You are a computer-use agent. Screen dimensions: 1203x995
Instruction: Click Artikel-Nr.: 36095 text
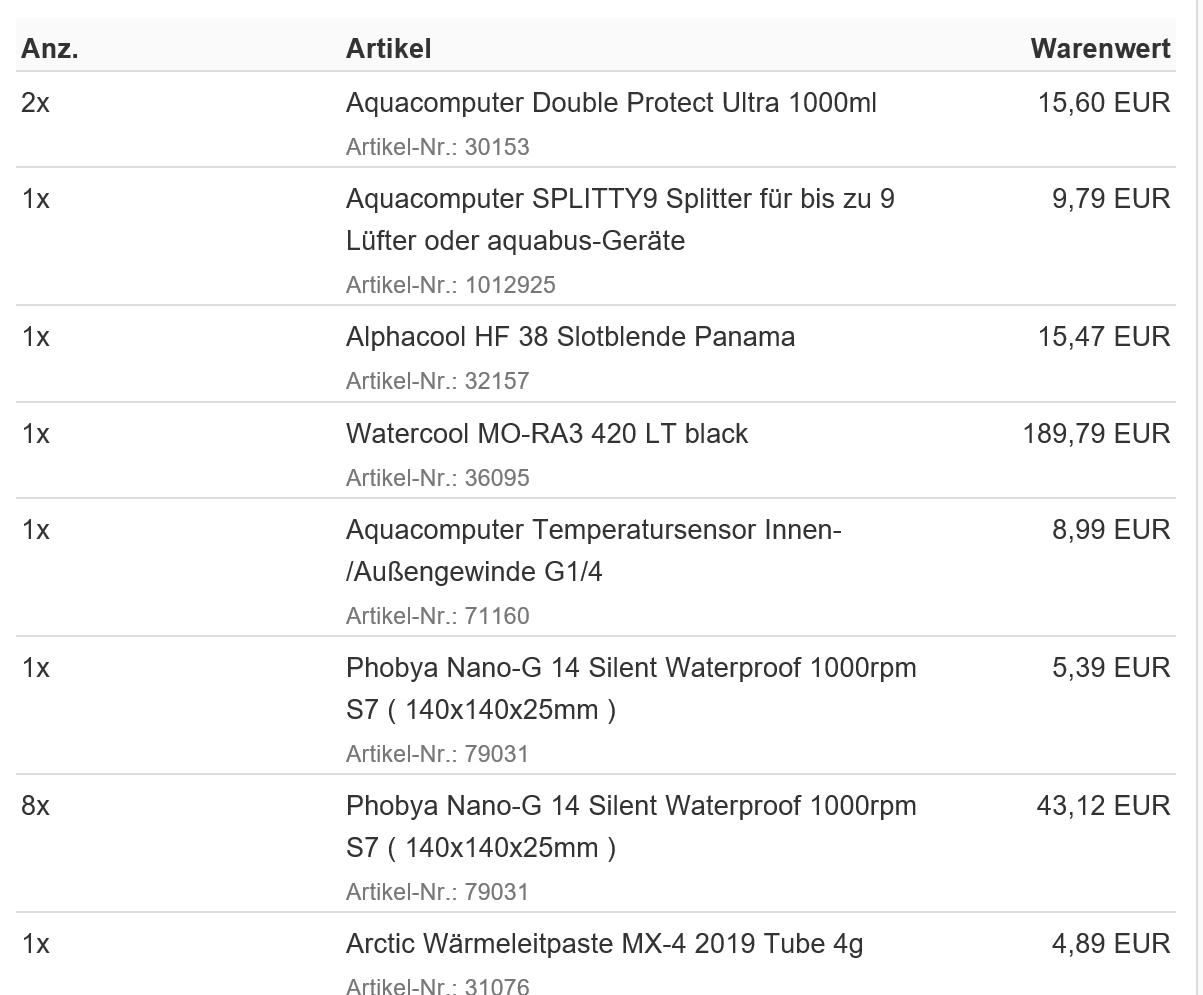point(437,477)
